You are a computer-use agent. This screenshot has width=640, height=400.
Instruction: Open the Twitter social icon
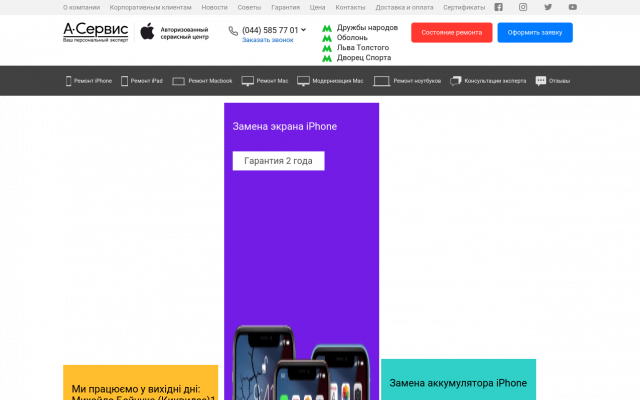(548, 7)
